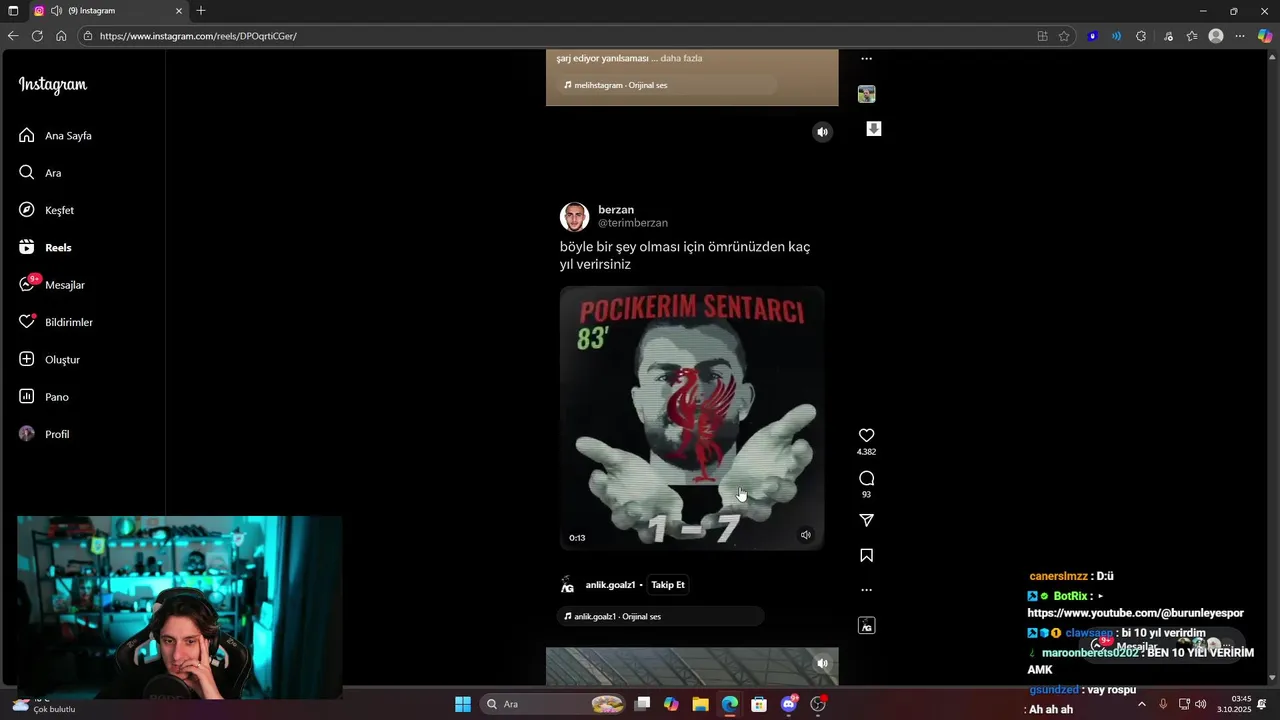Show hidden system tray icons

1142,704
